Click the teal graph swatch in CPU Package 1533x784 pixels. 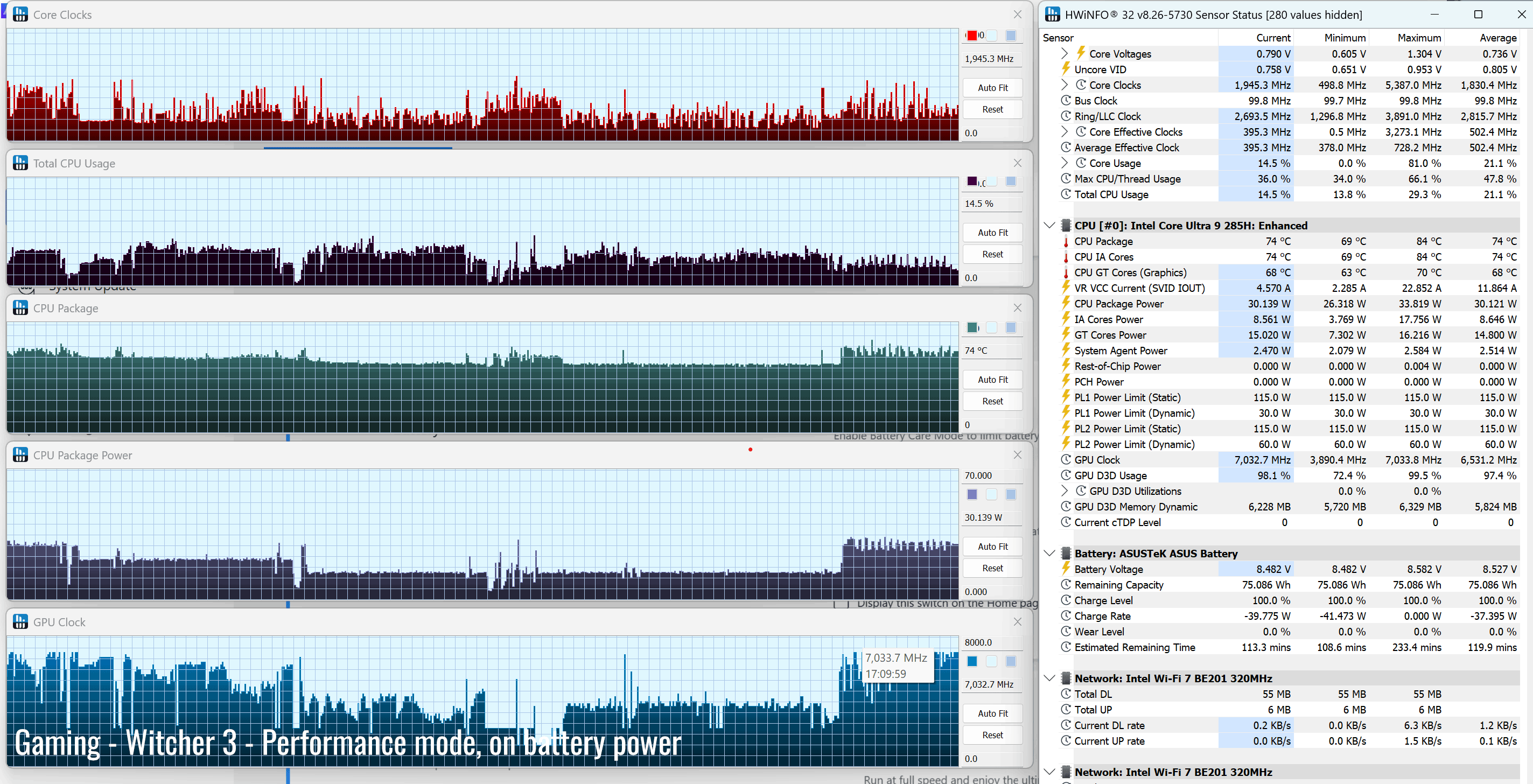click(x=972, y=327)
